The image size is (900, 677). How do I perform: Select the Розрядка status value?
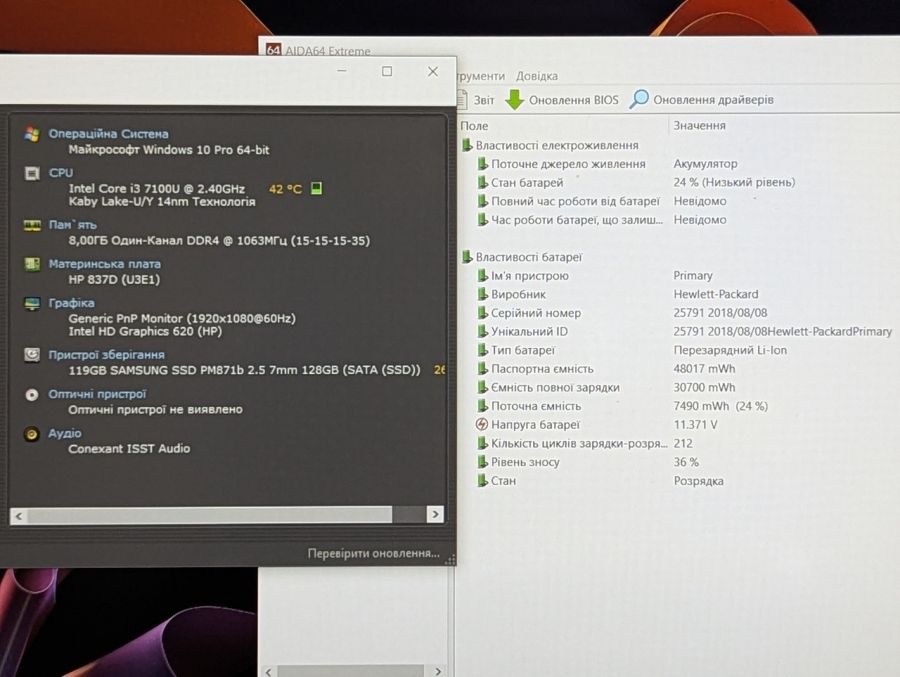coord(698,481)
